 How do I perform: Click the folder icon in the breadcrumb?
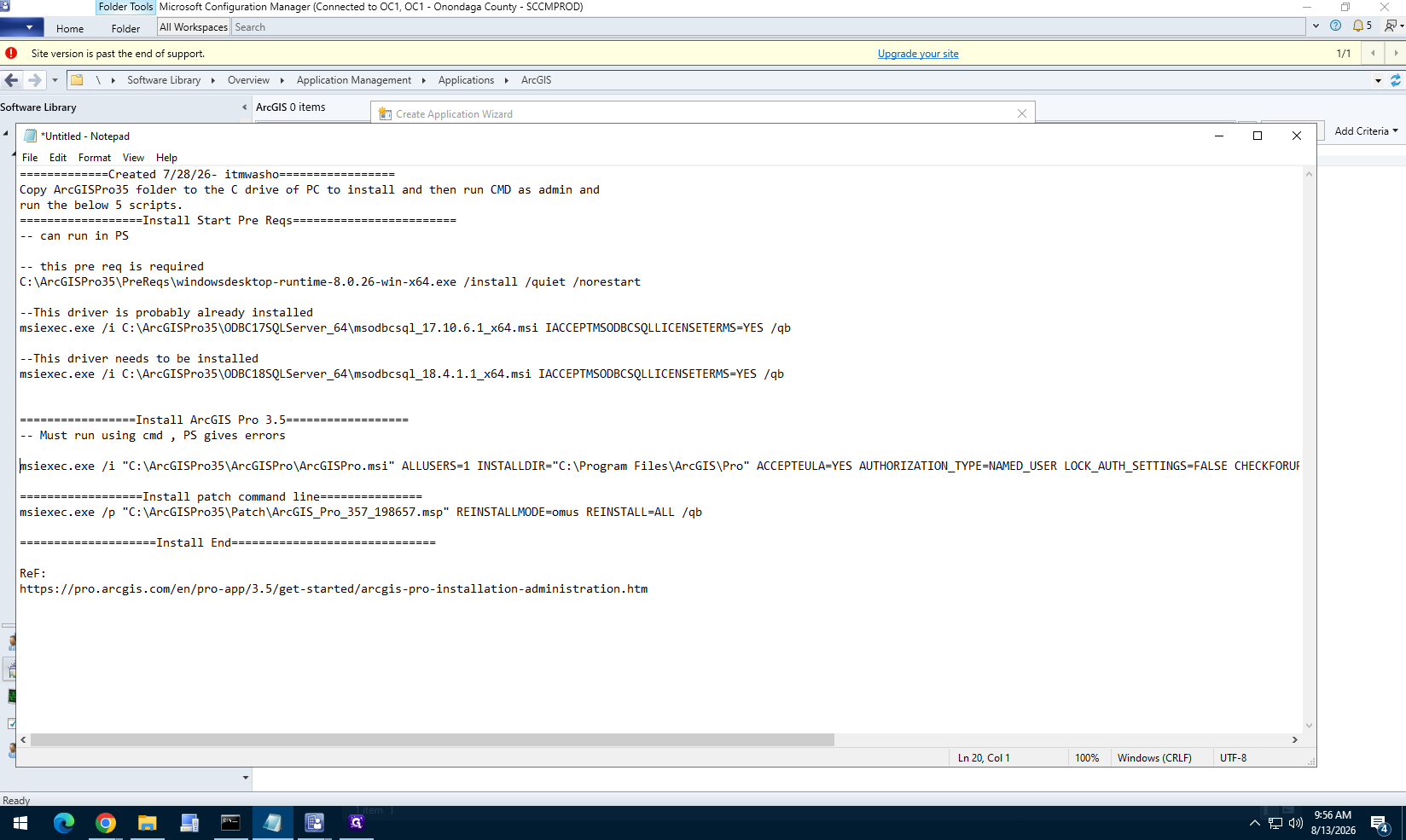pos(77,80)
